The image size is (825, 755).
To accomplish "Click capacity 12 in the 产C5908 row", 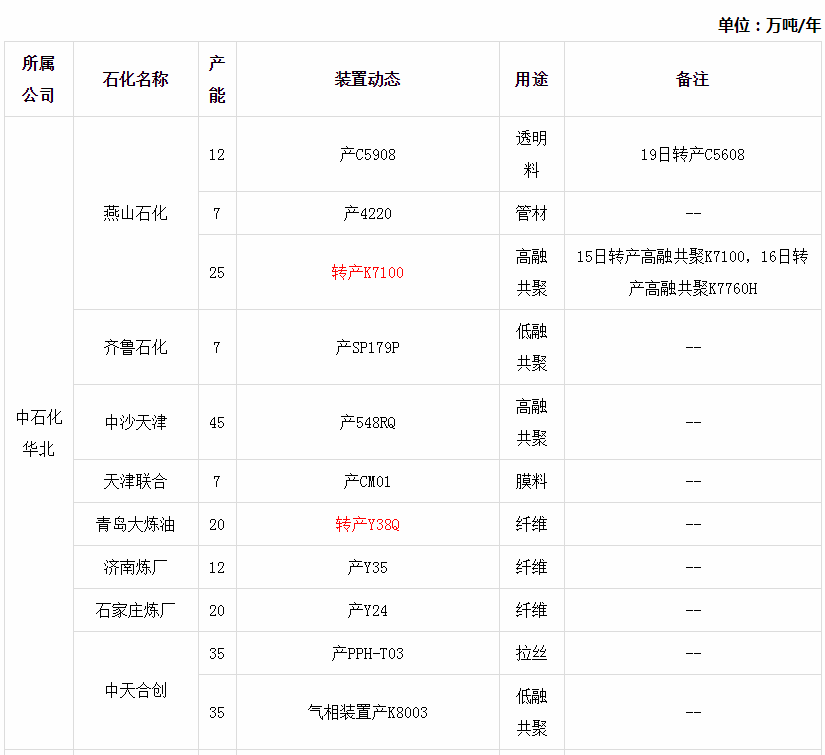I will pyautogui.click(x=217, y=154).
